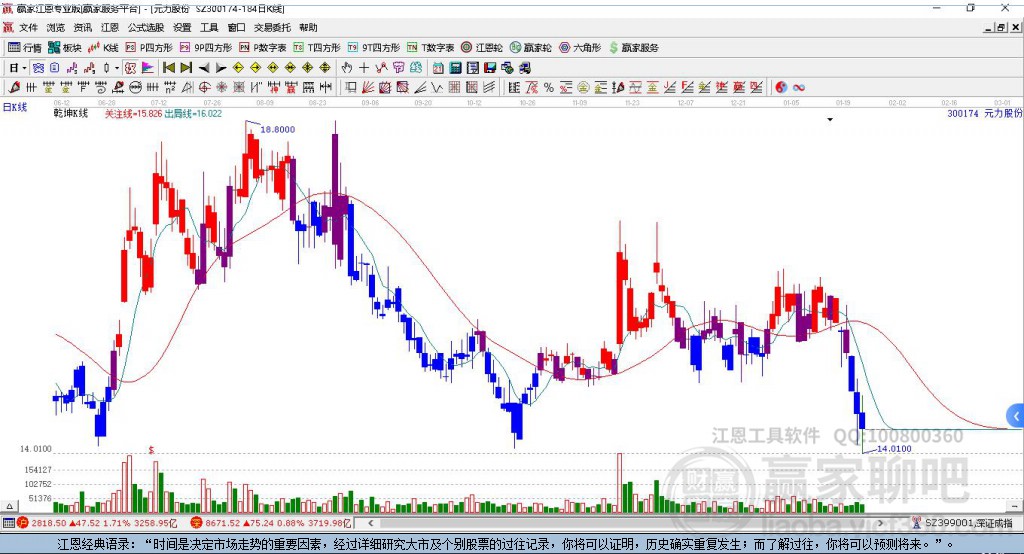This screenshot has width=1024, height=554.
Task: Open the P数字表 tool
Action: click(263, 48)
